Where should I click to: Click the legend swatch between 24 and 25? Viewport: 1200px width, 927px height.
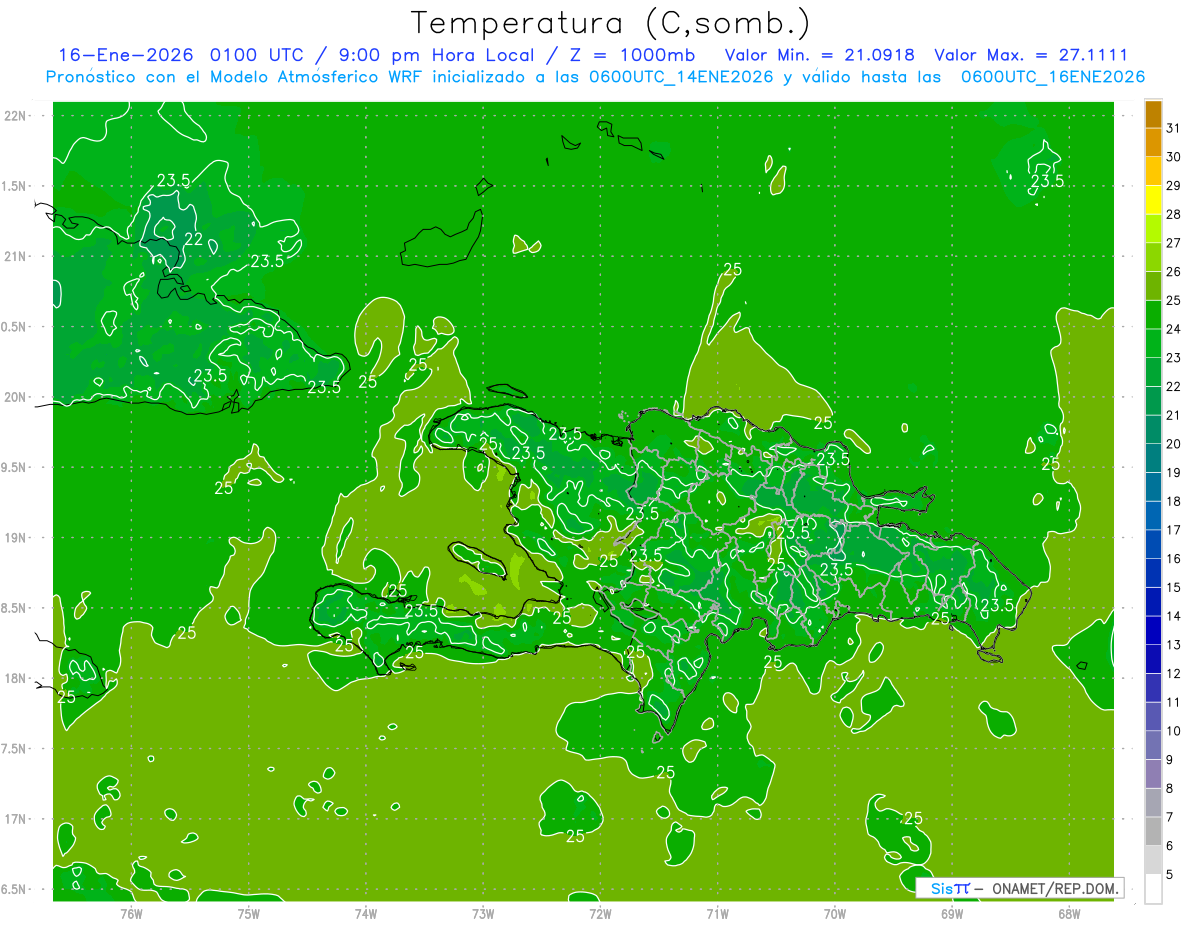tap(1153, 315)
